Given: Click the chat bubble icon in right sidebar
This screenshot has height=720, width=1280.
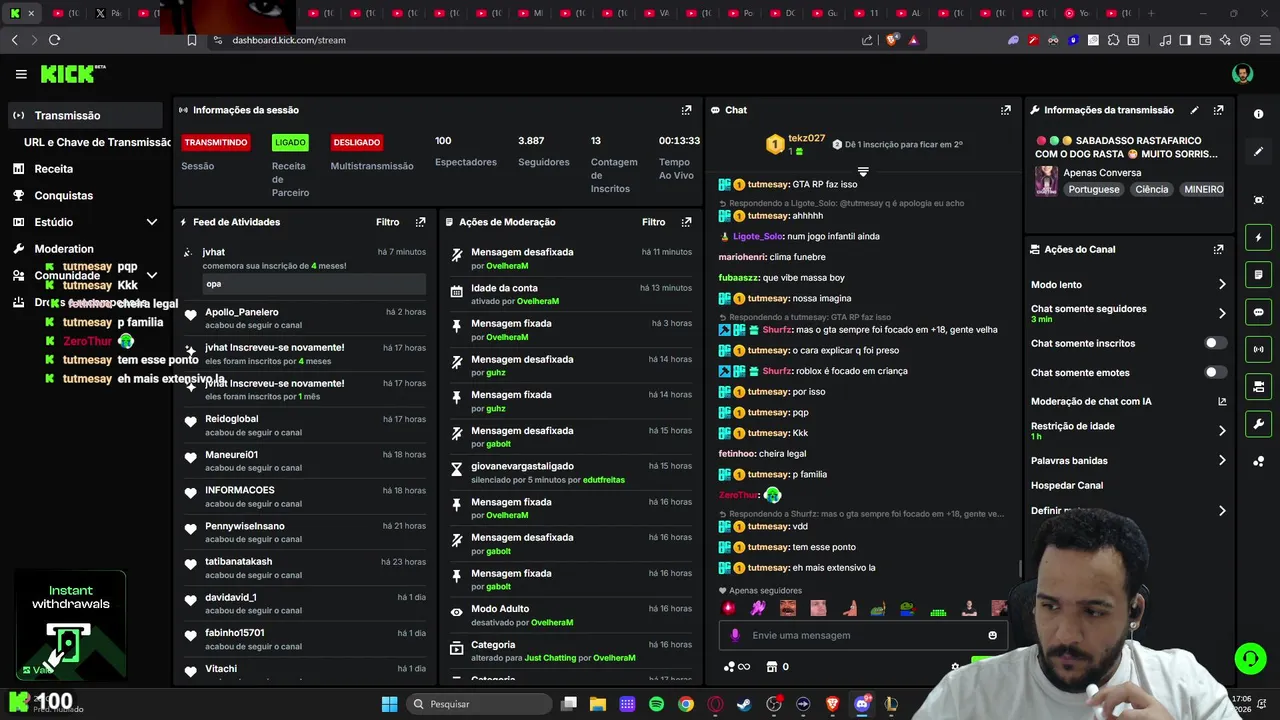Looking at the screenshot, I should (x=1258, y=312).
